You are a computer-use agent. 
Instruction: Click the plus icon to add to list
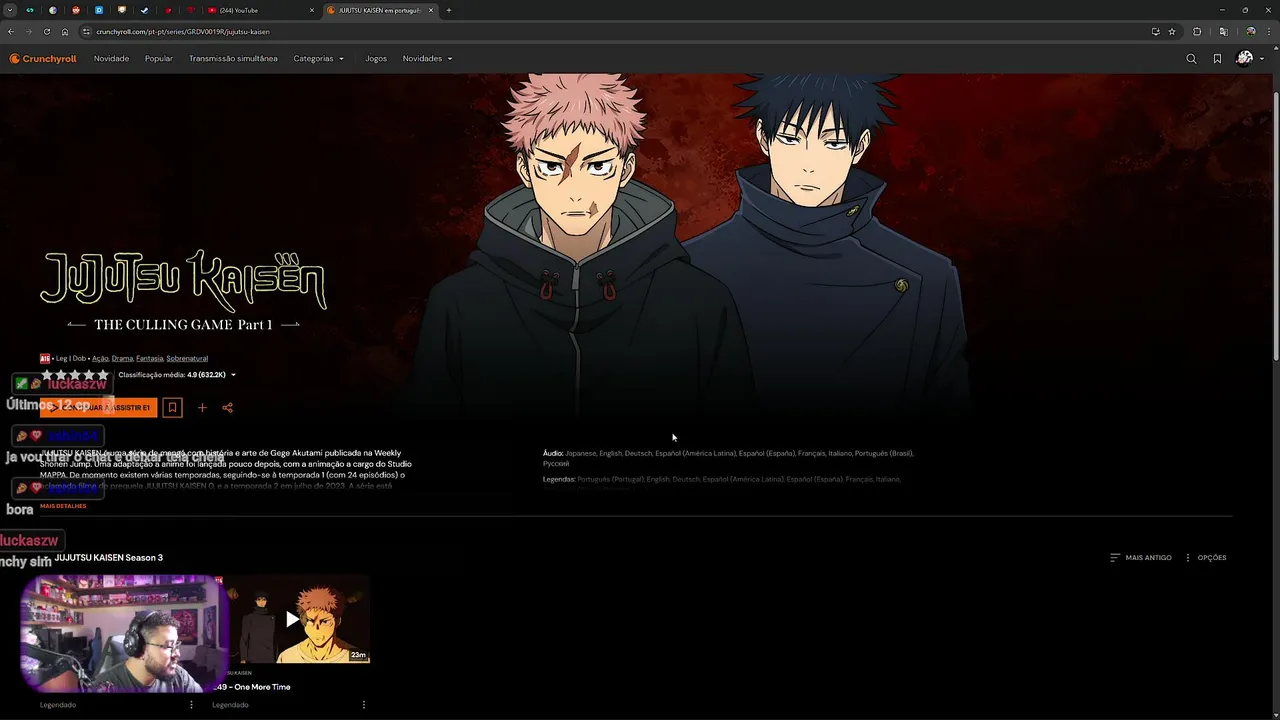pos(202,407)
